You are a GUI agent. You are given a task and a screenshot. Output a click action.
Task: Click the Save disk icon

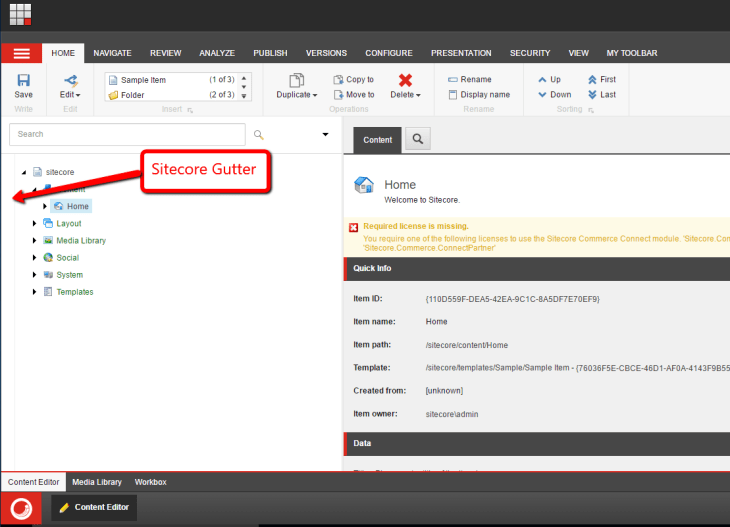[x=23, y=80]
